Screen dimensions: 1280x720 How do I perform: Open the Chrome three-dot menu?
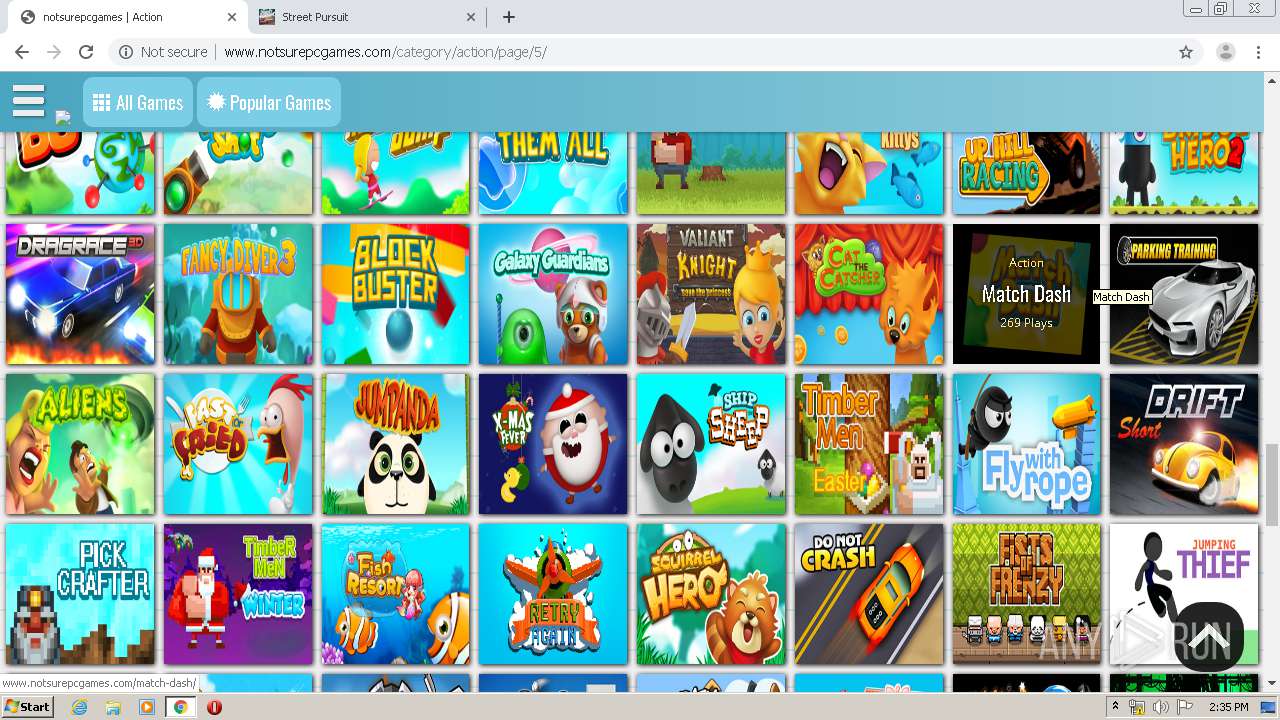point(1258,52)
